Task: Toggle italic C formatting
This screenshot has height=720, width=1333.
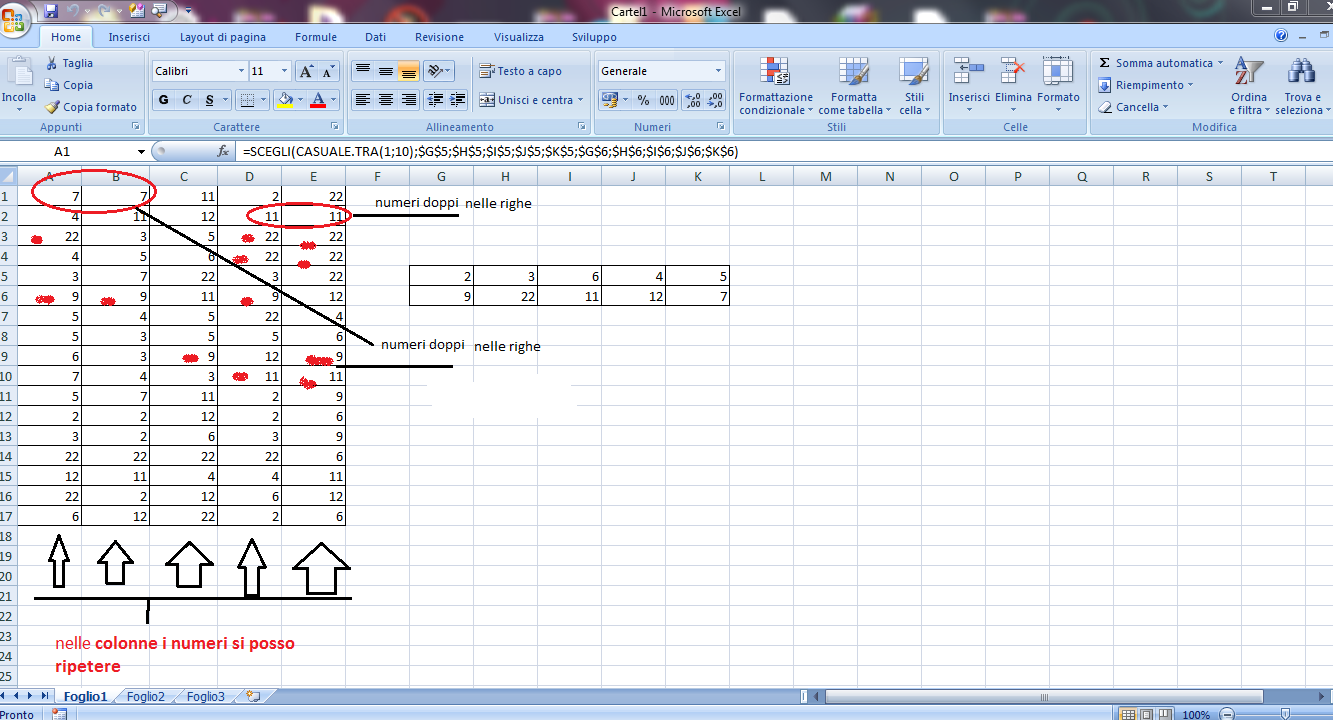Action: pyautogui.click(x=186, y=100)
